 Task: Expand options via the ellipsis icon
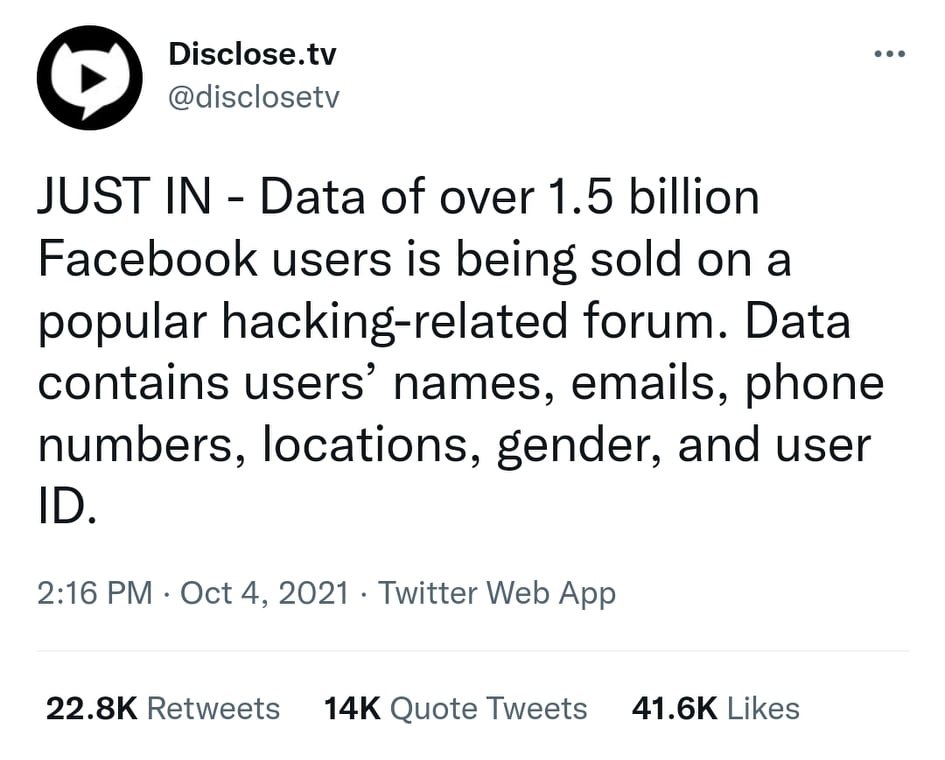click(x=888, y=54)
